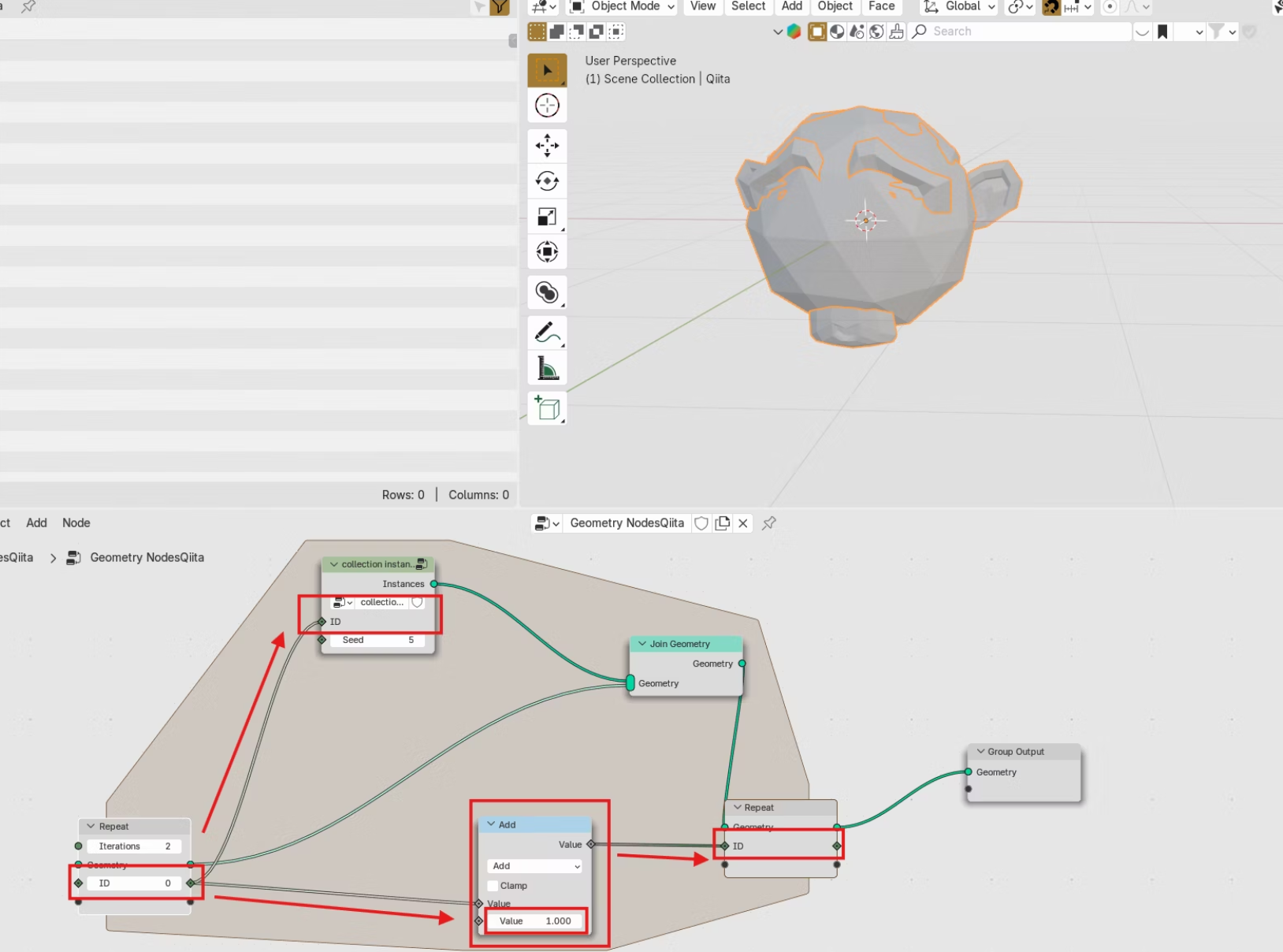Screen dimensions: 1283x952
Task: Open the Face menu in viewport
Action: tap(882, 6)
